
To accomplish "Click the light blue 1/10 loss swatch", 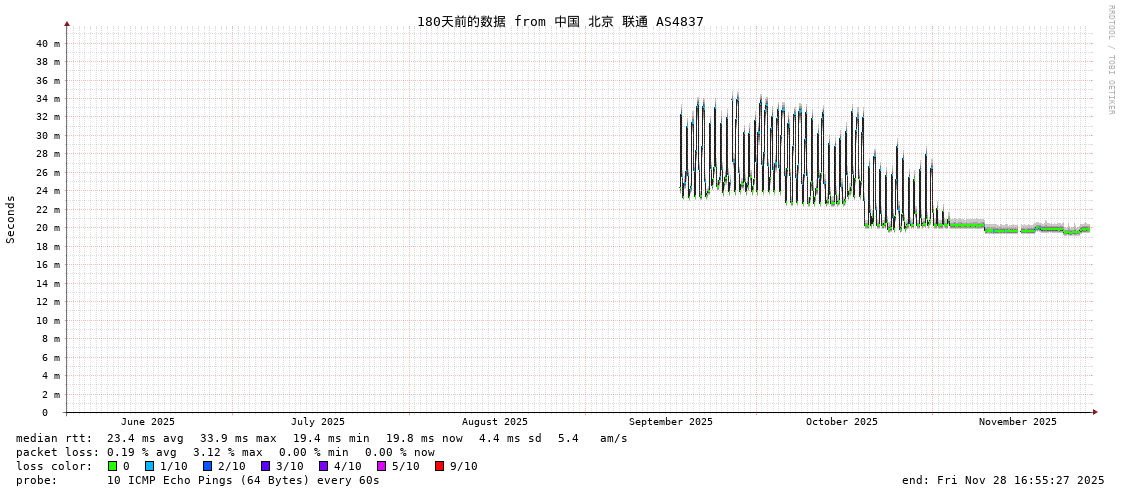I will point(149,466).
